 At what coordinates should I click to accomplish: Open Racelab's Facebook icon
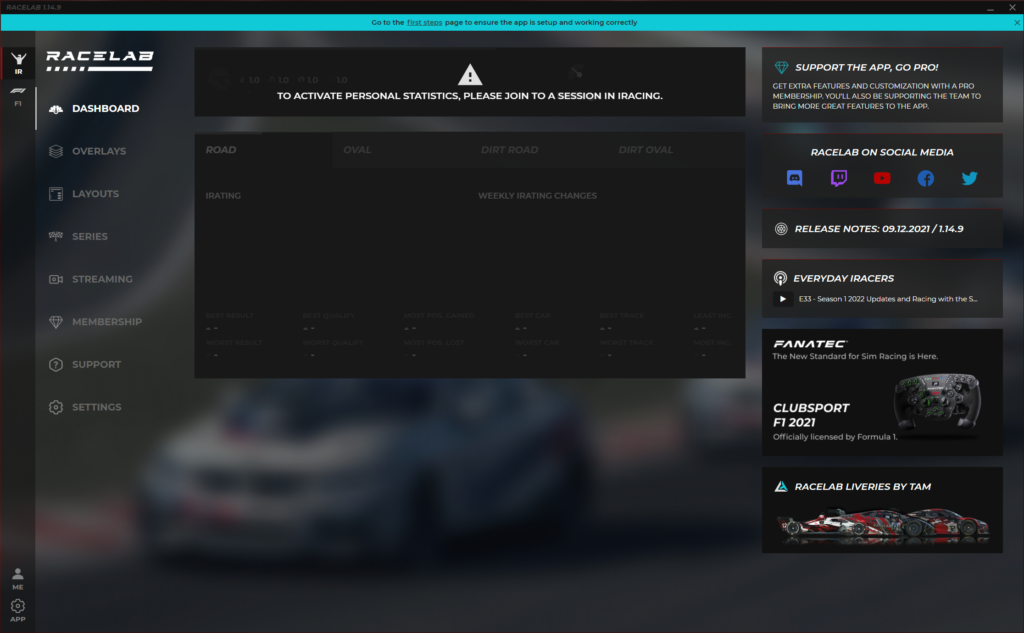[x=925, y=178]
